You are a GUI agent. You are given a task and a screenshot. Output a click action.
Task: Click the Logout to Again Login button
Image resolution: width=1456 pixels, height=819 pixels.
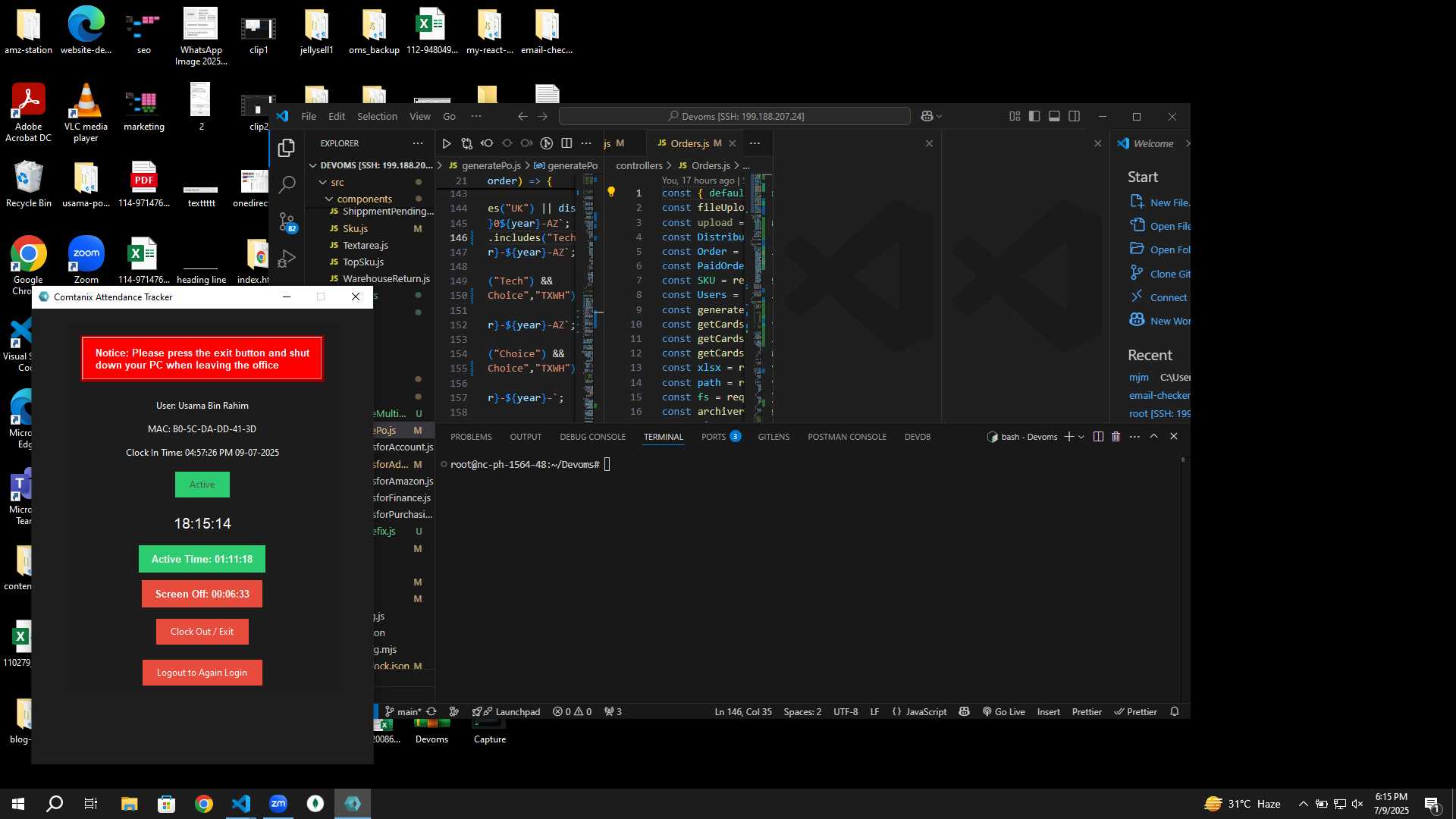202,673
